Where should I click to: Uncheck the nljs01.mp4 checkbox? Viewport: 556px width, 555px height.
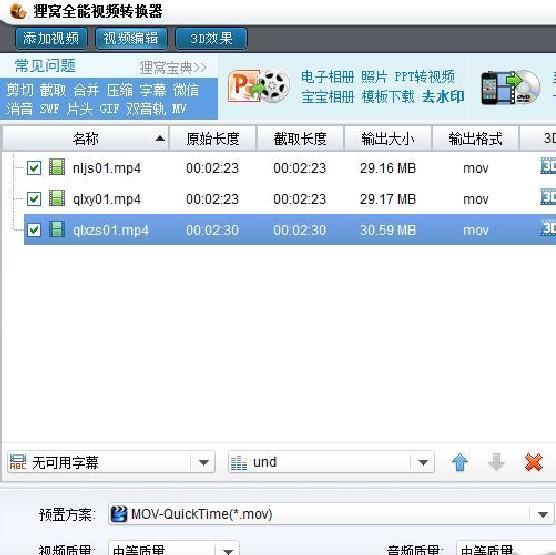(x=34, y=168)
